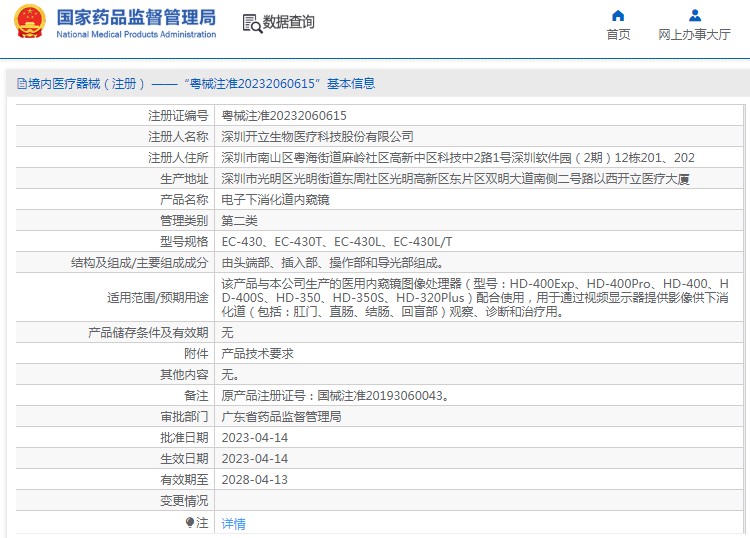Click the 产品储存条件及有效期 label
Viewport: 750px width, 538px height.
(x=148, y=333)
